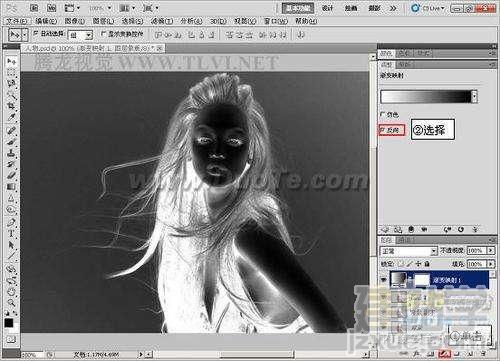Select the Zoom tool
This screenshot has height=361, width=500.
(11, 303)
